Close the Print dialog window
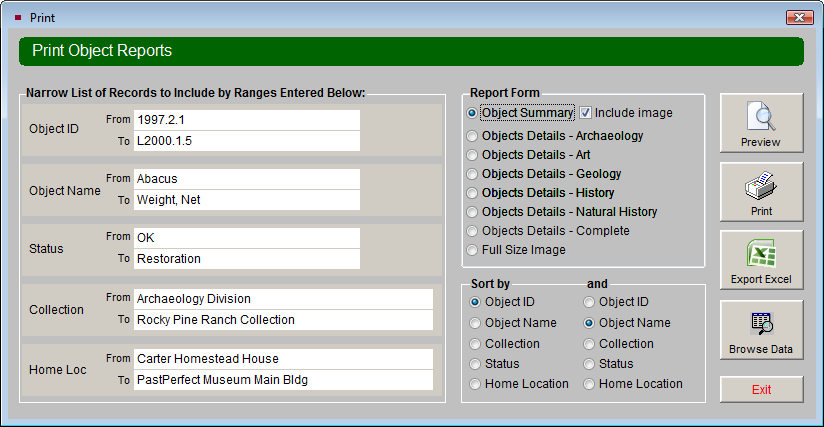Screen dimensions: 824x427 tap(799, 17)
